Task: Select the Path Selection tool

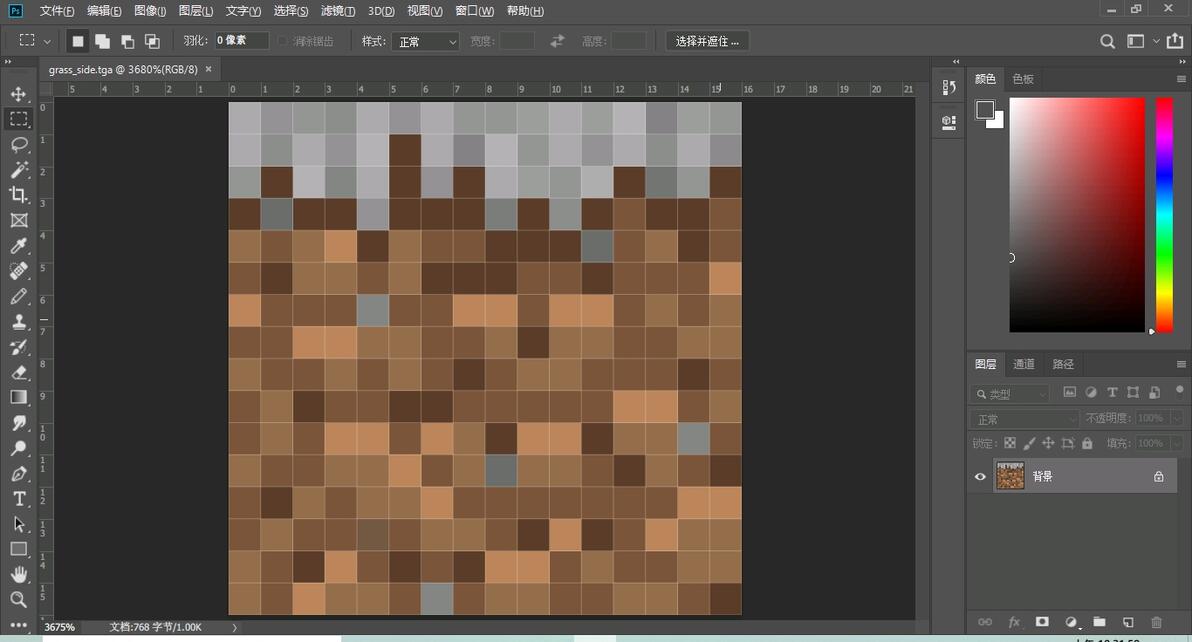Action: coord(18,524)
